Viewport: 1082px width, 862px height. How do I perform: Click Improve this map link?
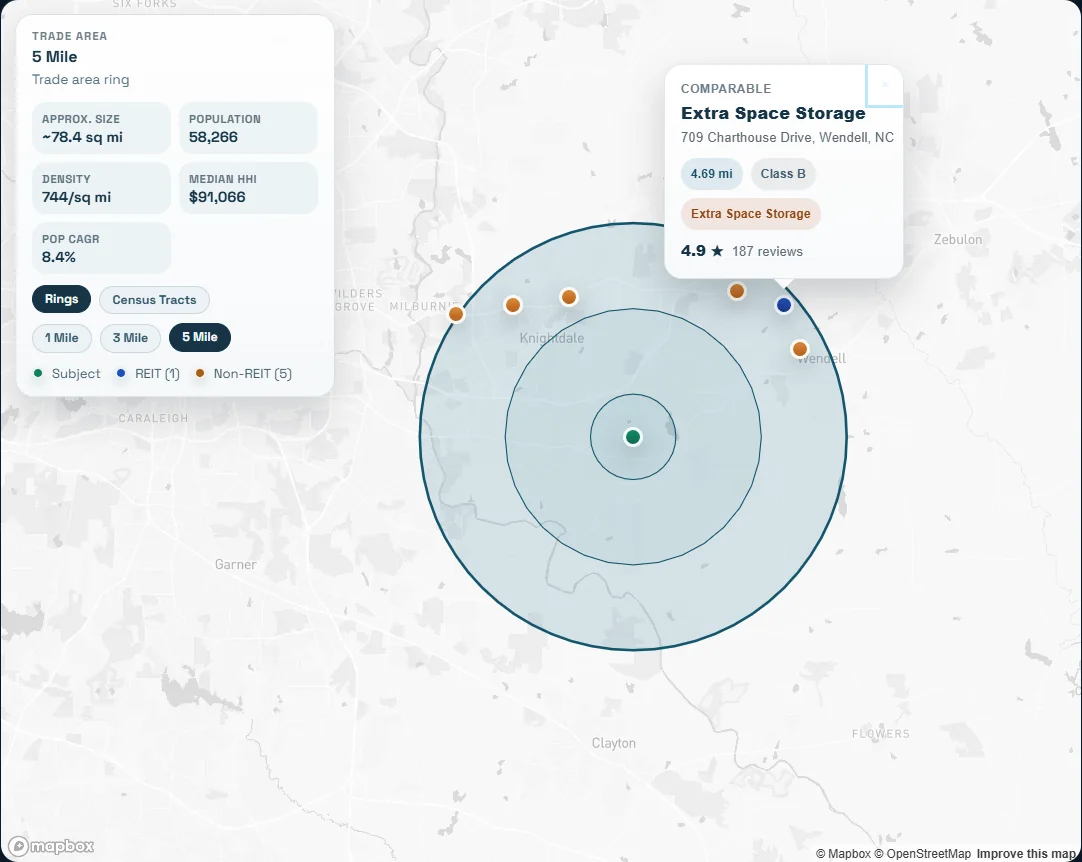pos(1027,854)
